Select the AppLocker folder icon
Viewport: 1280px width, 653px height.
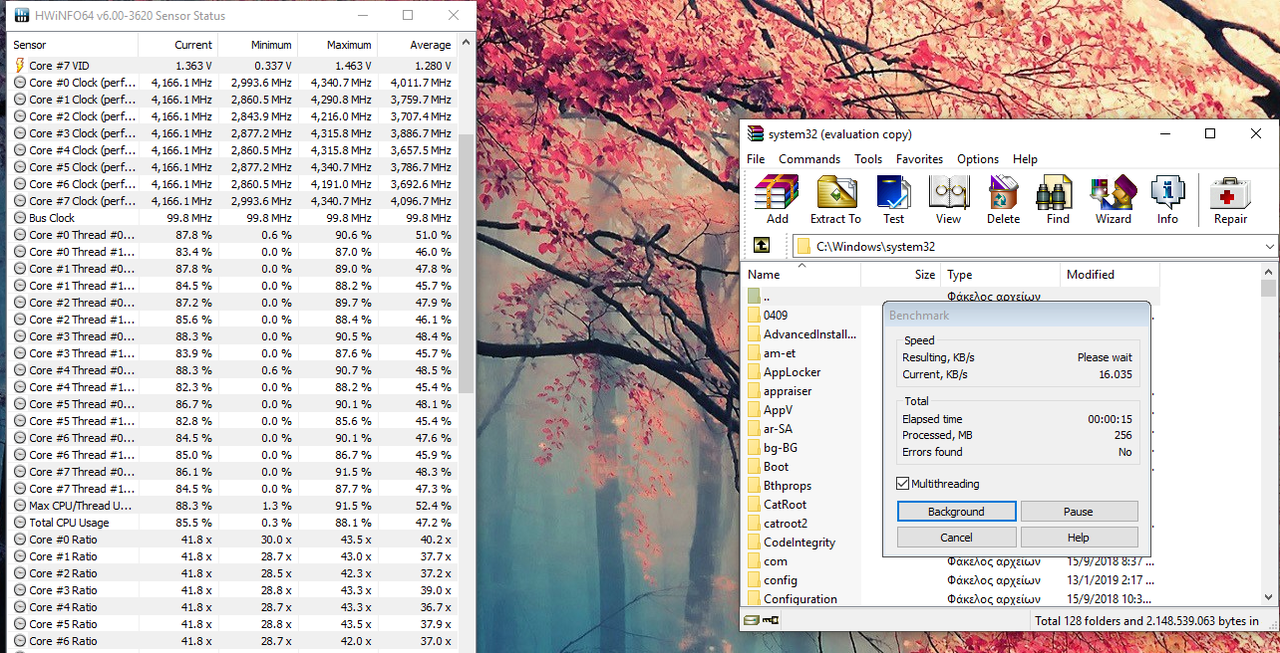tap(755, 372)
